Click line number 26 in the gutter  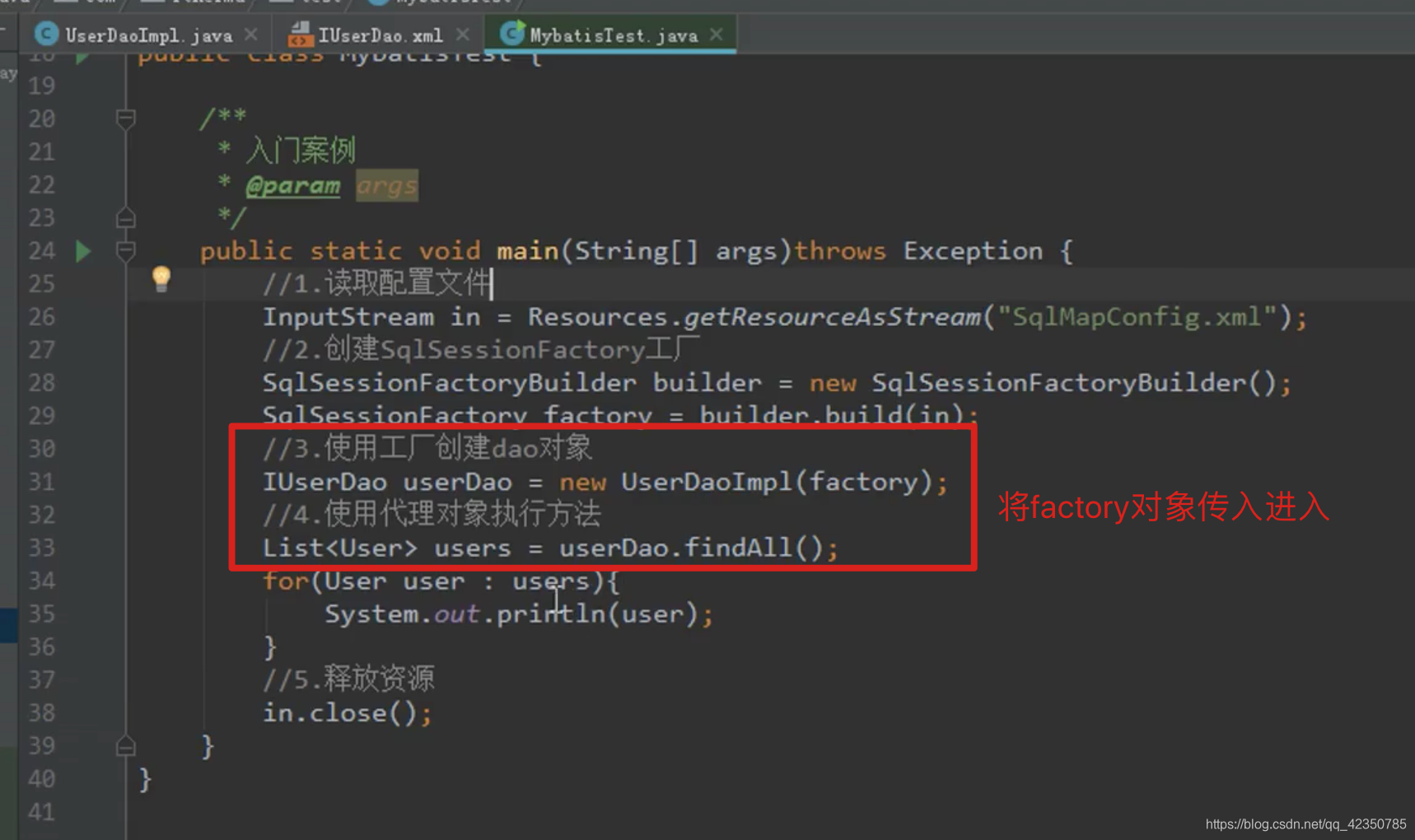41,317
